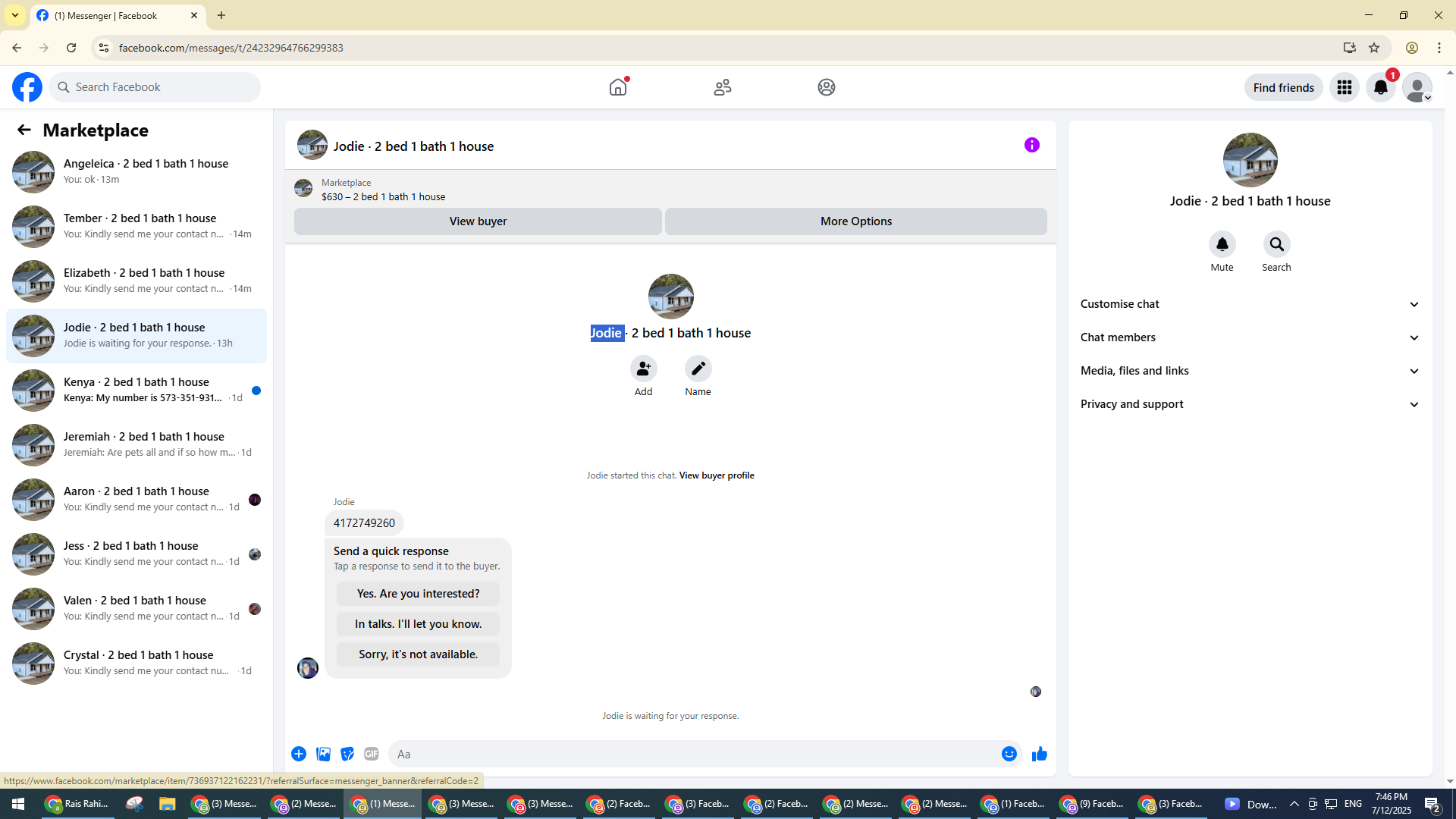Open the Facebook Home tab
The height and width of the screenshot is (819, 1456).
pyautogui.click(x=618, y=87)
